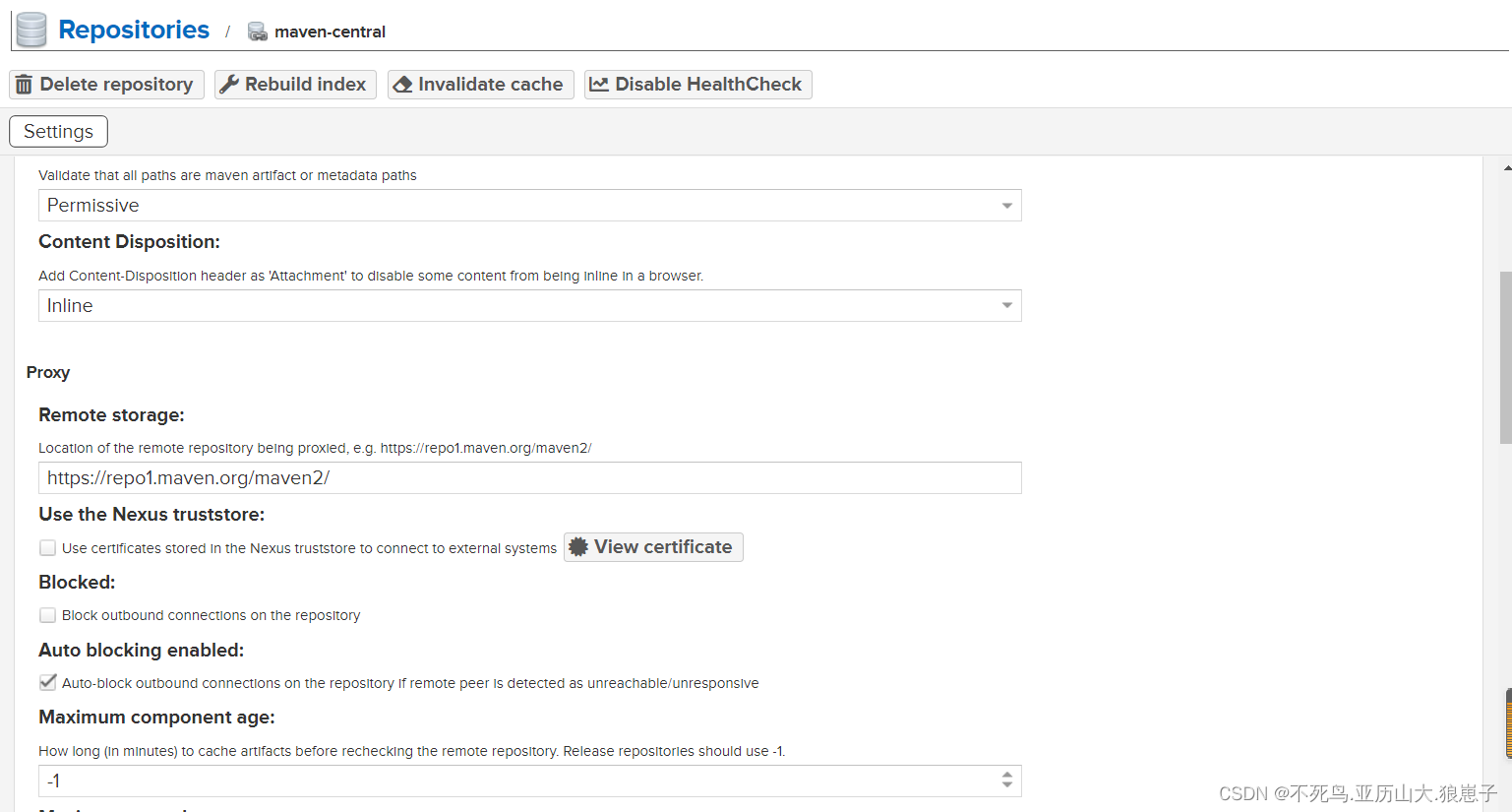Click the Maximum component age heading
The height and width of the screenshot is (812, 1512).
[156, 718]
